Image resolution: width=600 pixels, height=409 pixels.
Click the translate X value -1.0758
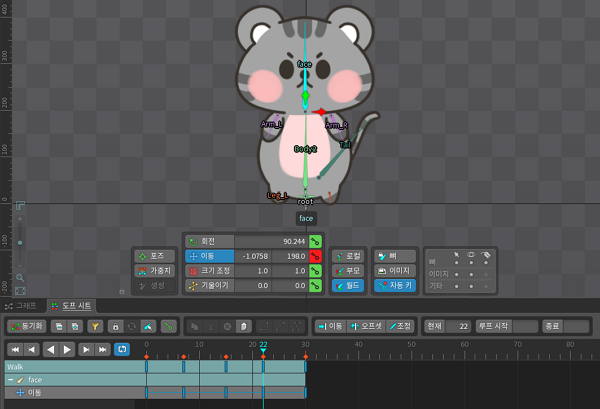tap(253, 256)
